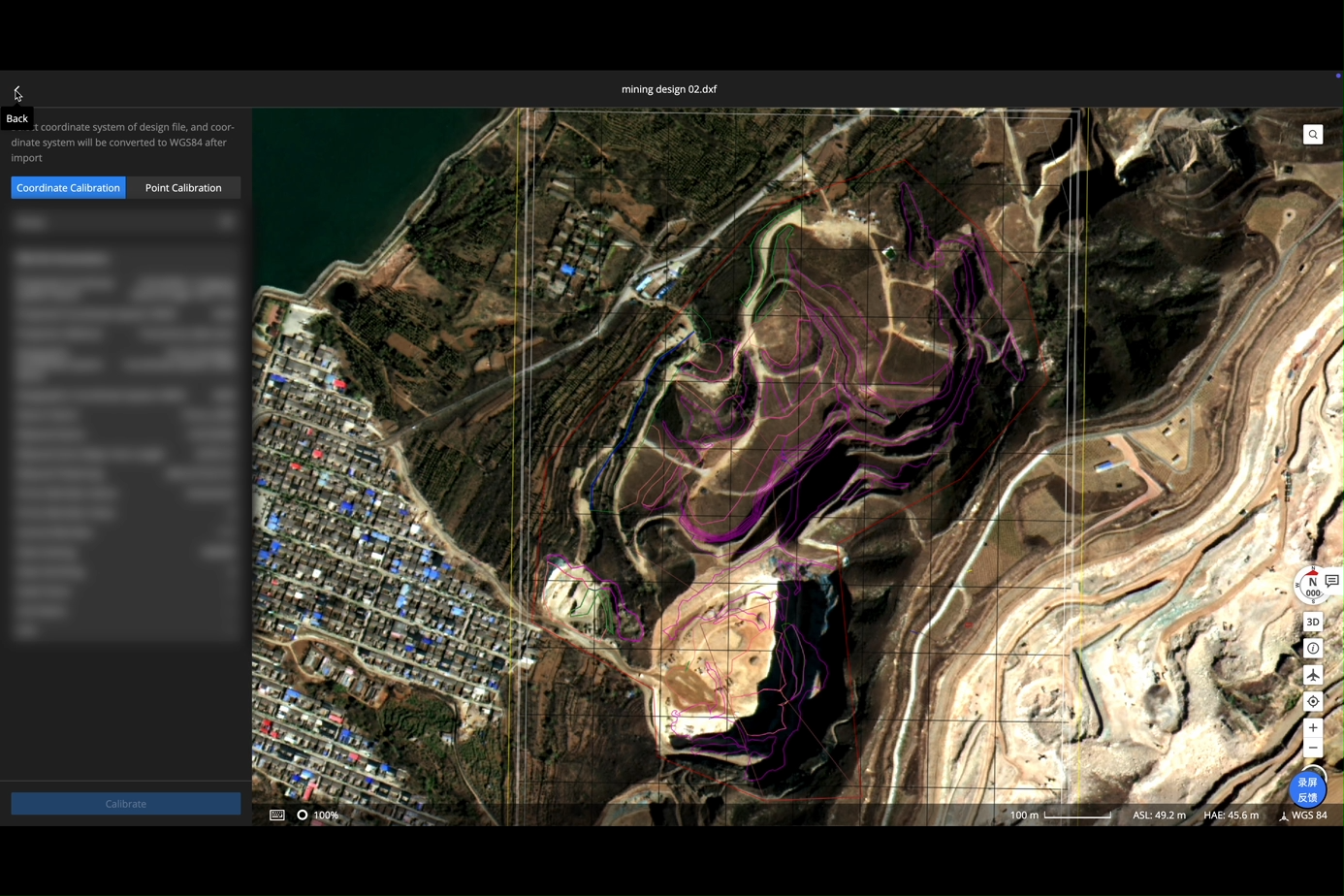Open the map search tool
This screenshot has width=1344, height=896.
pyautogui.click(x=1313, y=135)
